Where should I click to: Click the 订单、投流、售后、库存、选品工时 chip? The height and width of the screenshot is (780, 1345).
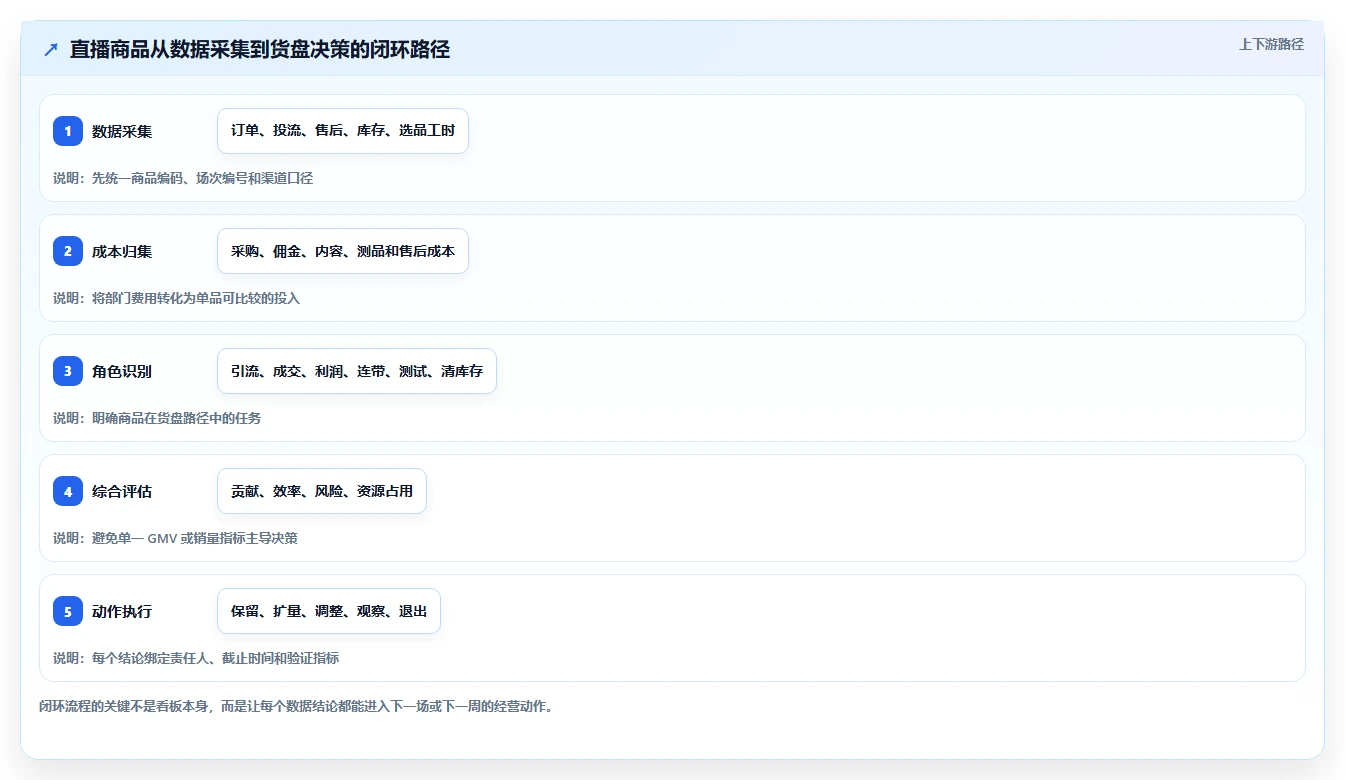click(343, 131)
